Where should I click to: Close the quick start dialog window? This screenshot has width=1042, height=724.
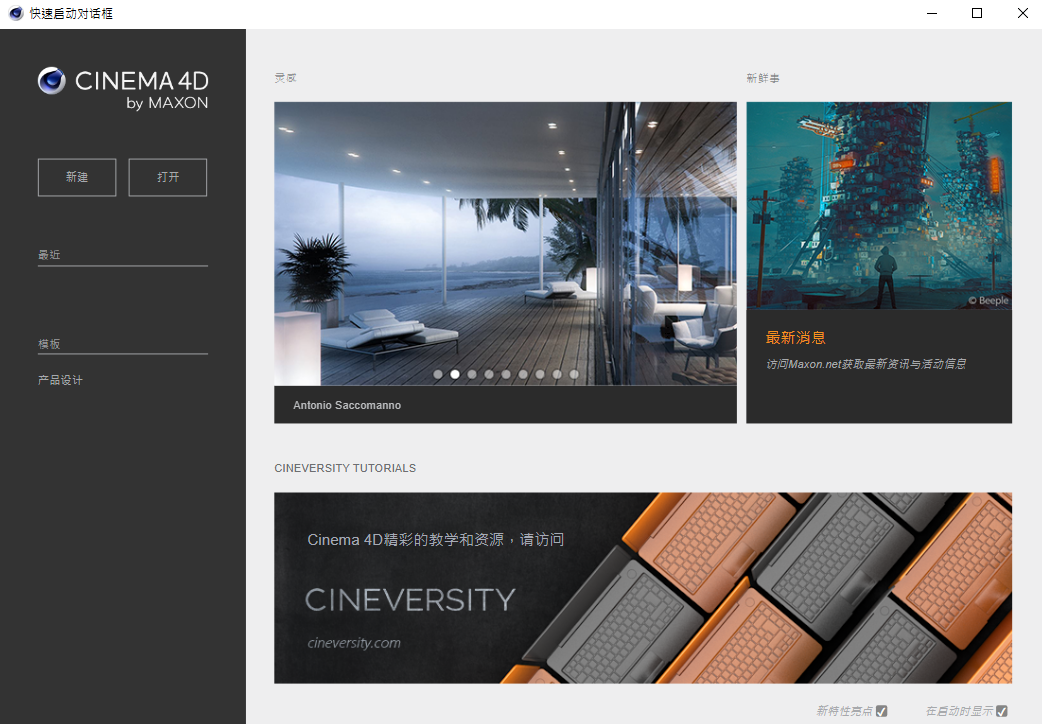[1022, 13]
